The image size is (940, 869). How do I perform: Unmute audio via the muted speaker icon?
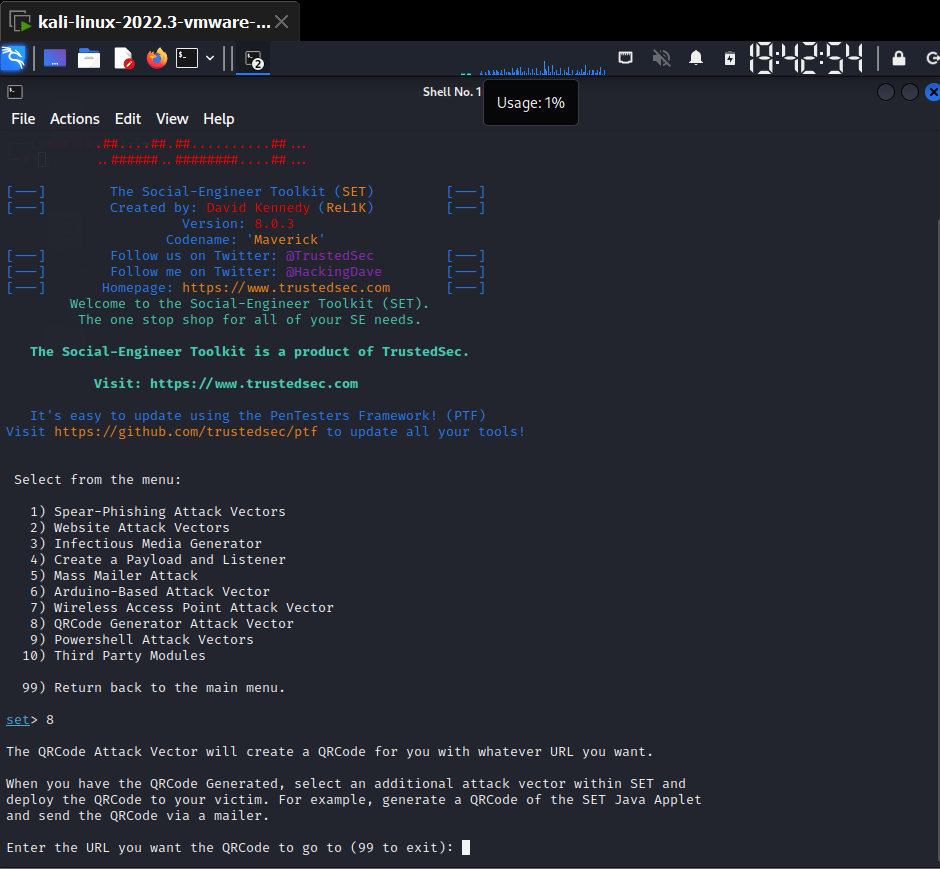pos(661,58)
